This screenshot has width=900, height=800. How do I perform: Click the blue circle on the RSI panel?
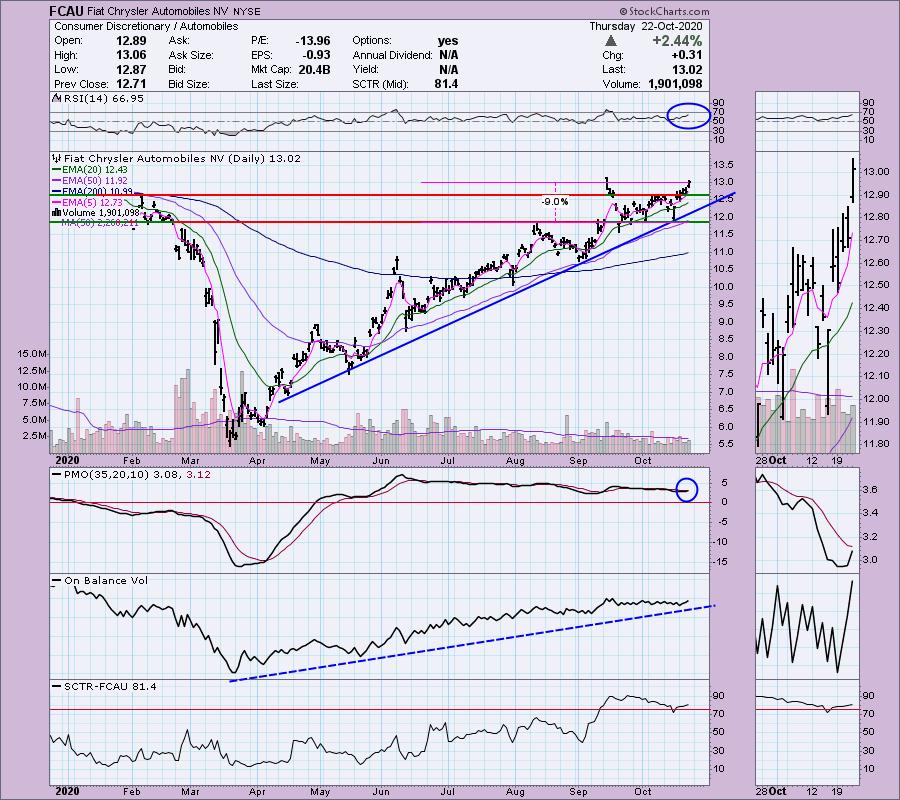(x=688, y=116)
